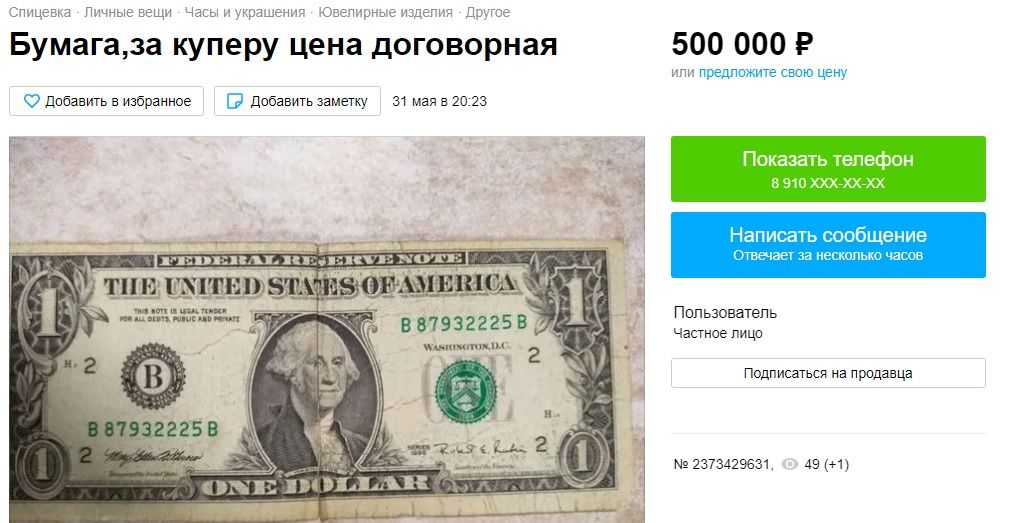
Task: Click Добавить заметку button
Action: pos(297,101)
